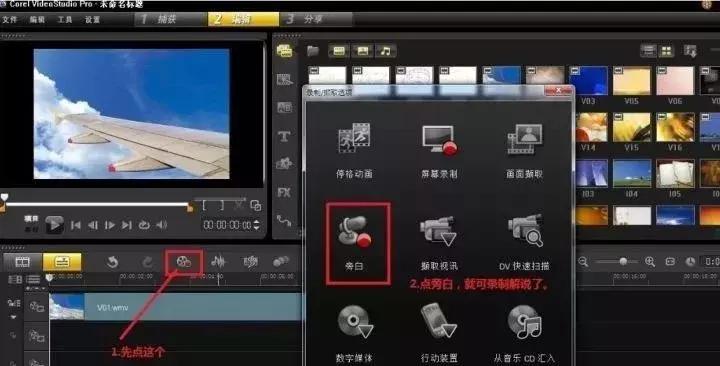Open the Path library icon
Screen dimensions: 720x366
(284, 221)
